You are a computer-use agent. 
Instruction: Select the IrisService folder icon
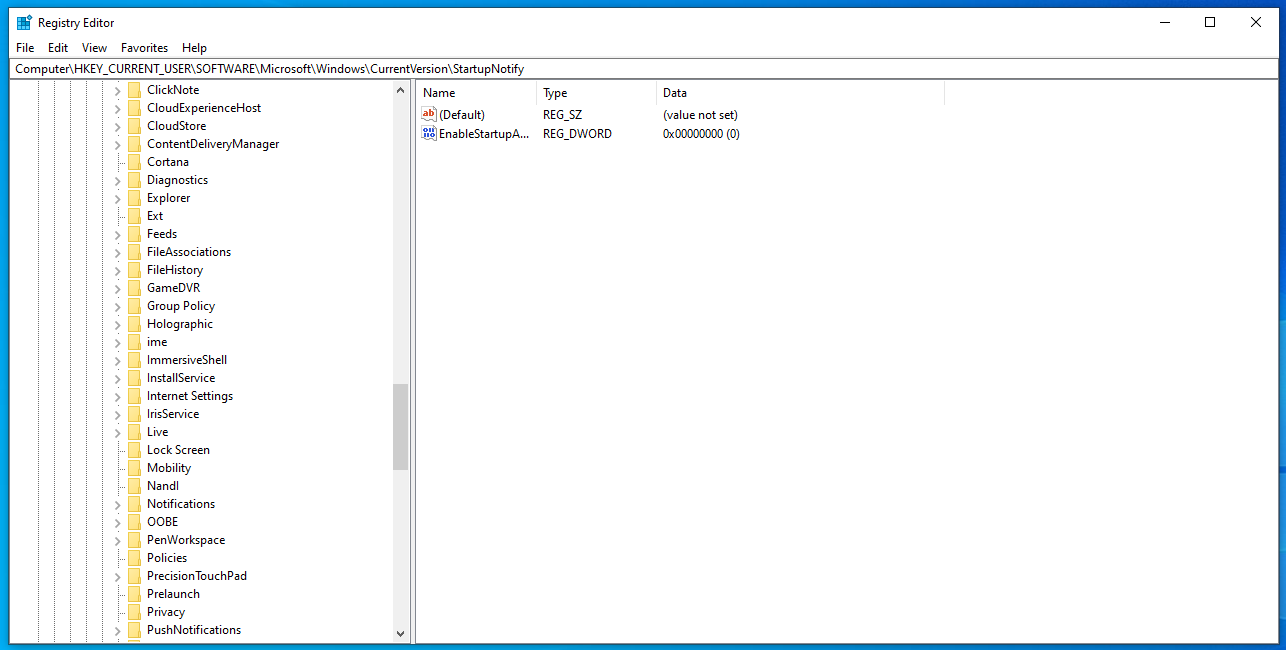(134, 414)
